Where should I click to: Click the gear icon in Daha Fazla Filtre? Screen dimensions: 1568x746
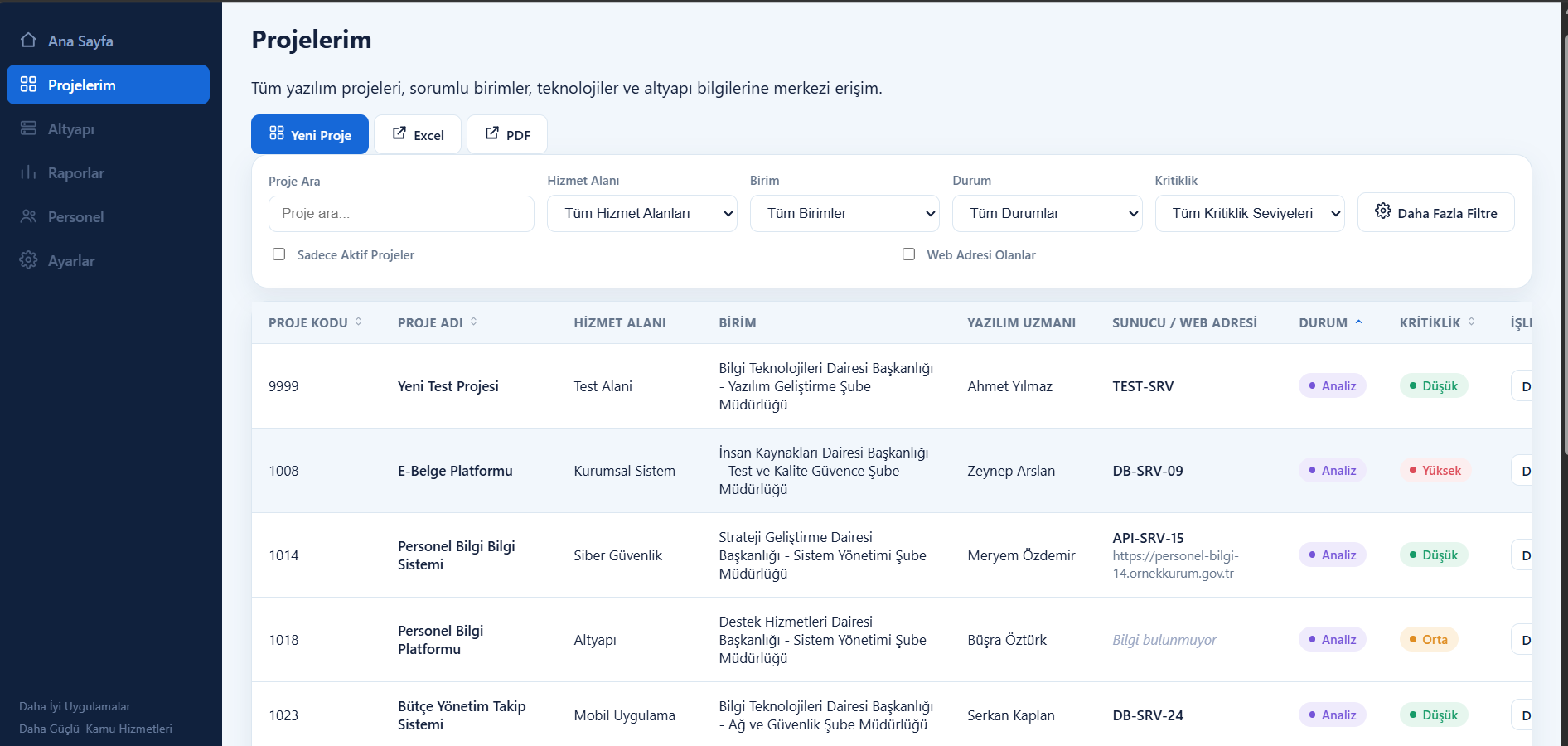(1383, 211)
